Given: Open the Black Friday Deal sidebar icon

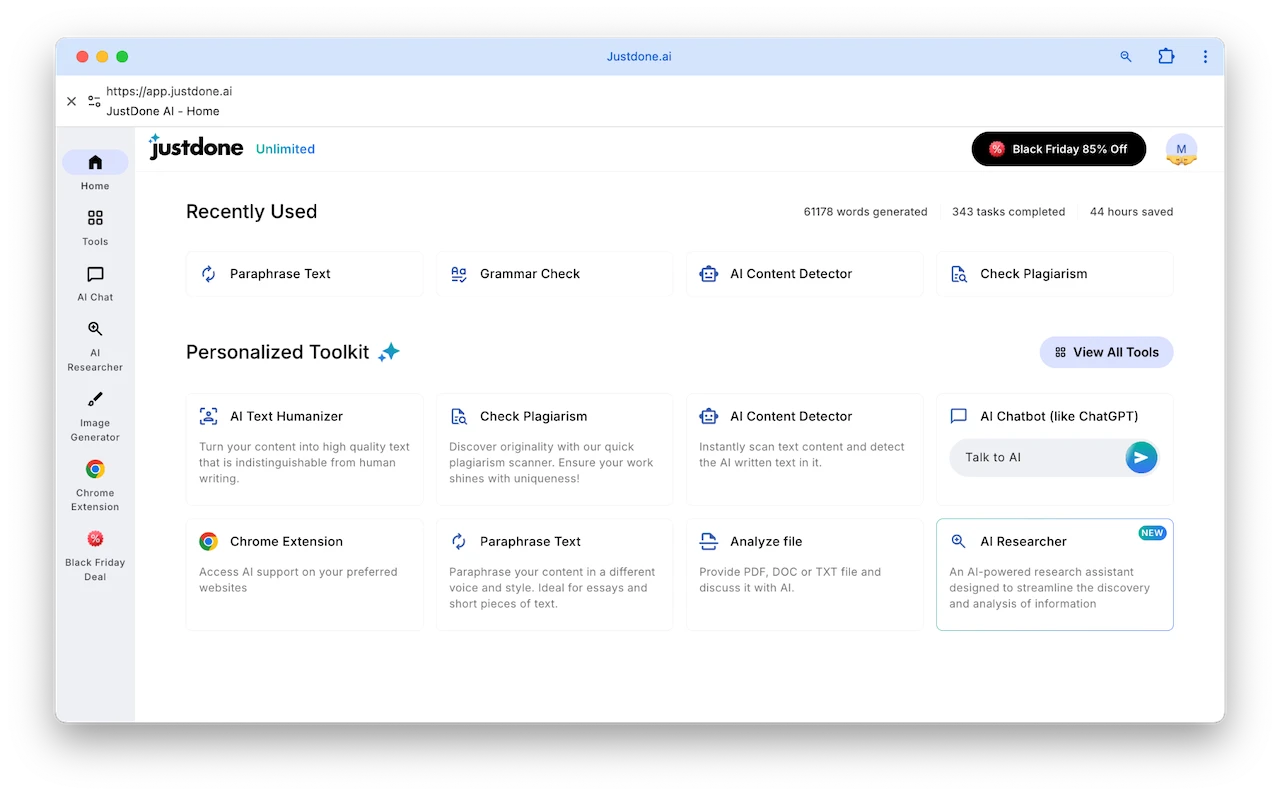Looking at the screenshot, I should coord(95,539).
